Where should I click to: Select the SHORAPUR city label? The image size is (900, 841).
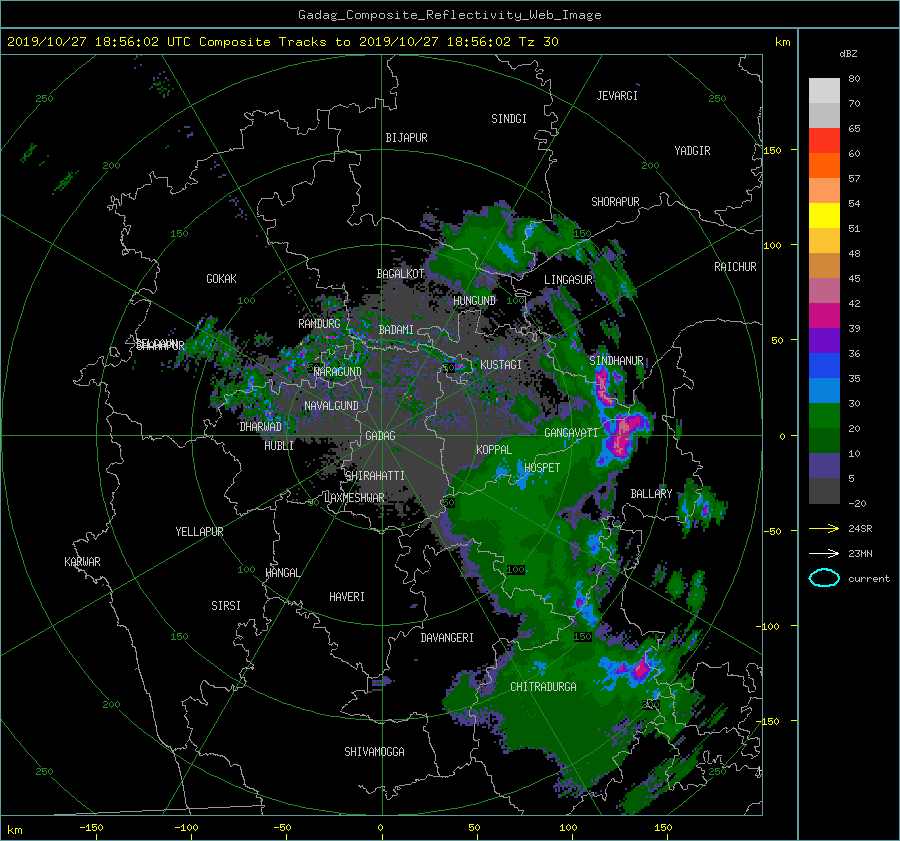(x=615, y=202)
